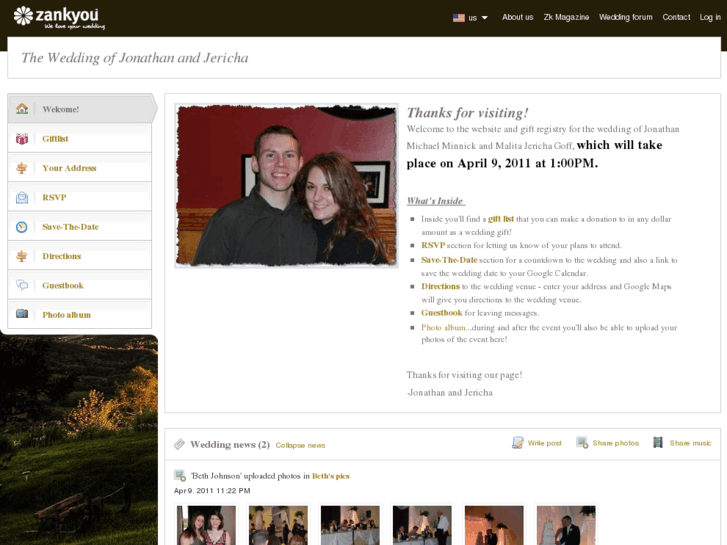Follow the Directions link in list
727x545 pixels.
(440, 287)
